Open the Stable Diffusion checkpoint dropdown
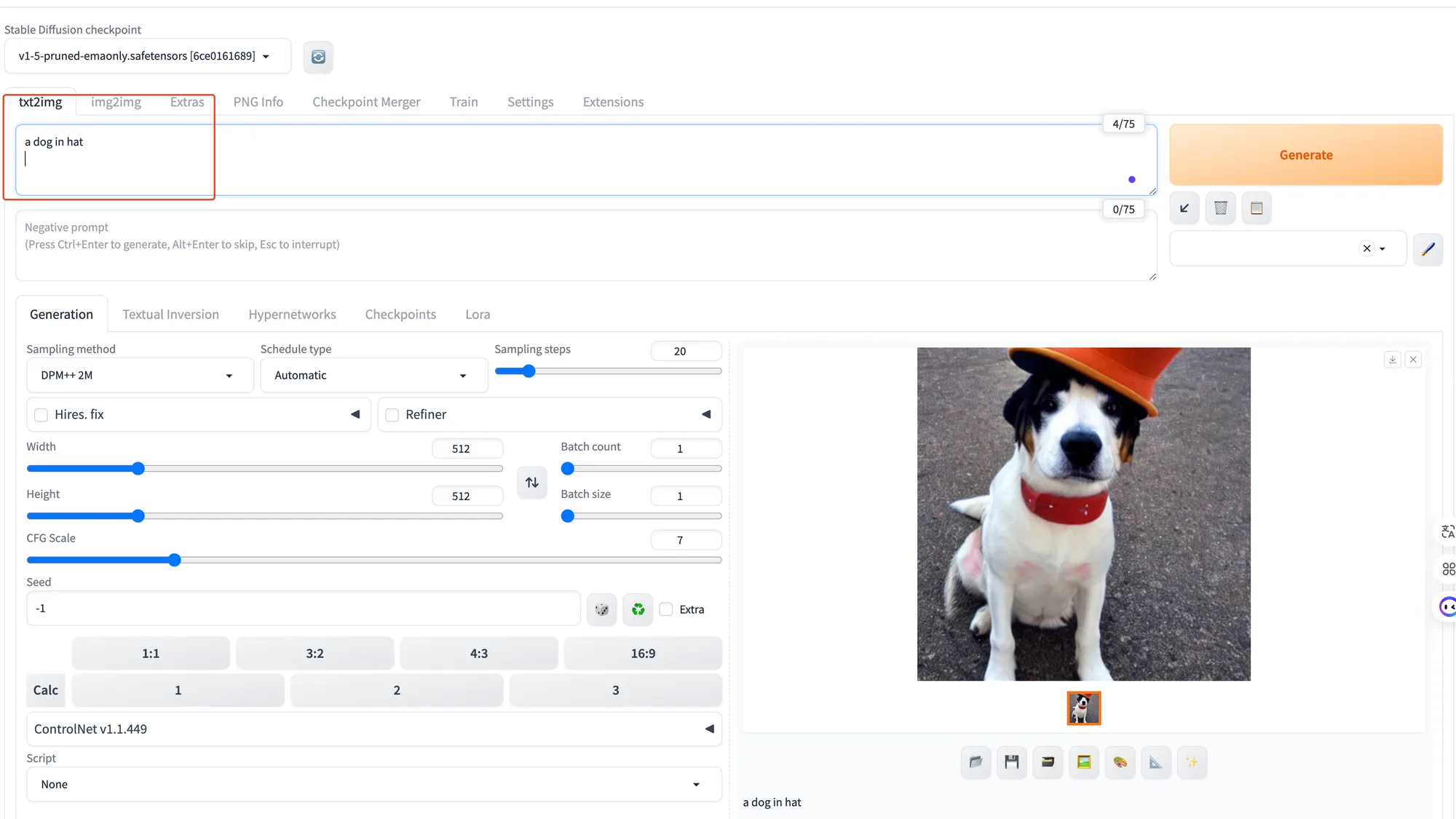The width and height of the screenshot is (1456, 819). click(x=147, y=56)
